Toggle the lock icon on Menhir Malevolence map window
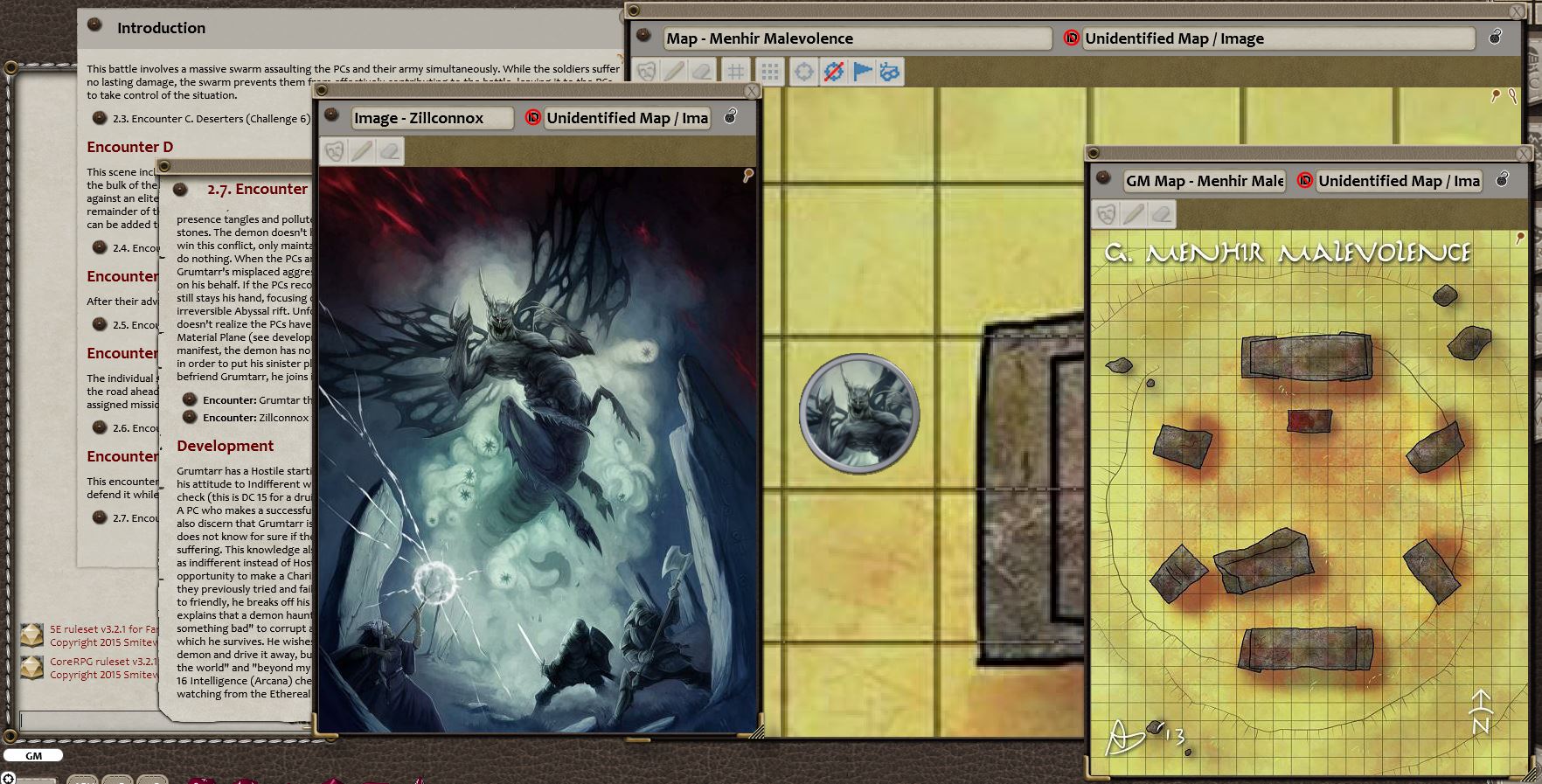 click(x=1496, y=37)
